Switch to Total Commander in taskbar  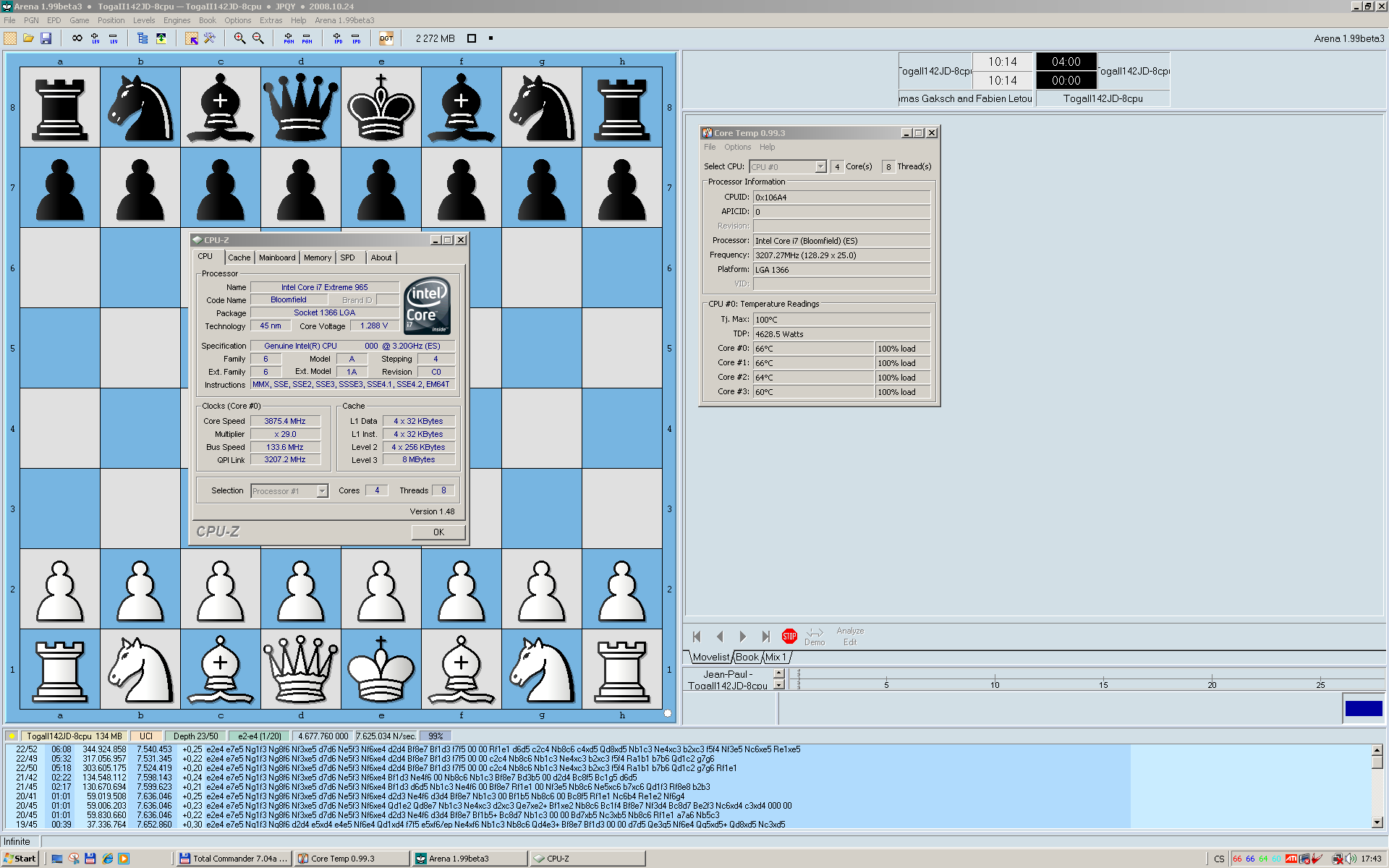click(233, 859)
